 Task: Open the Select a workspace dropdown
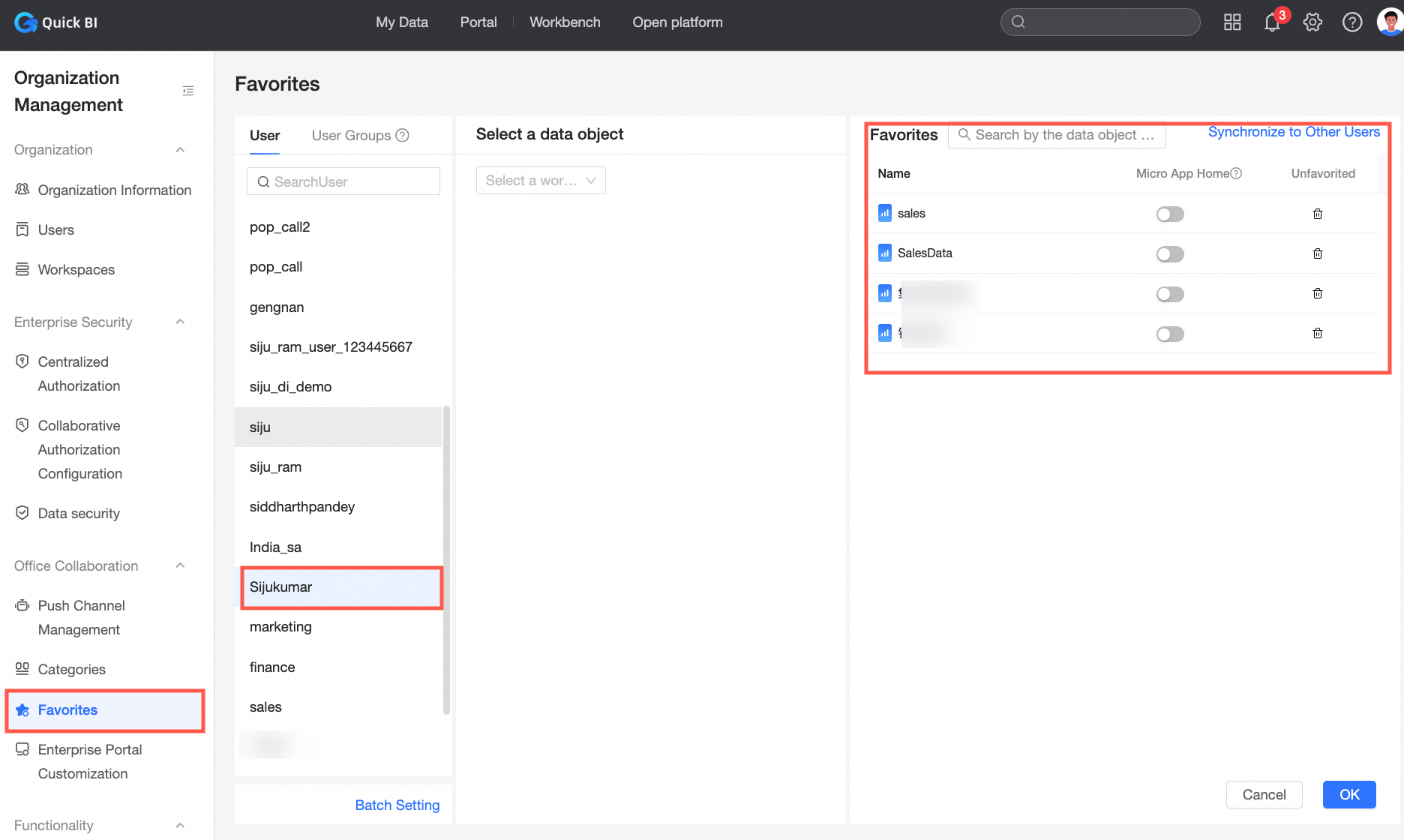pos(541,181)
